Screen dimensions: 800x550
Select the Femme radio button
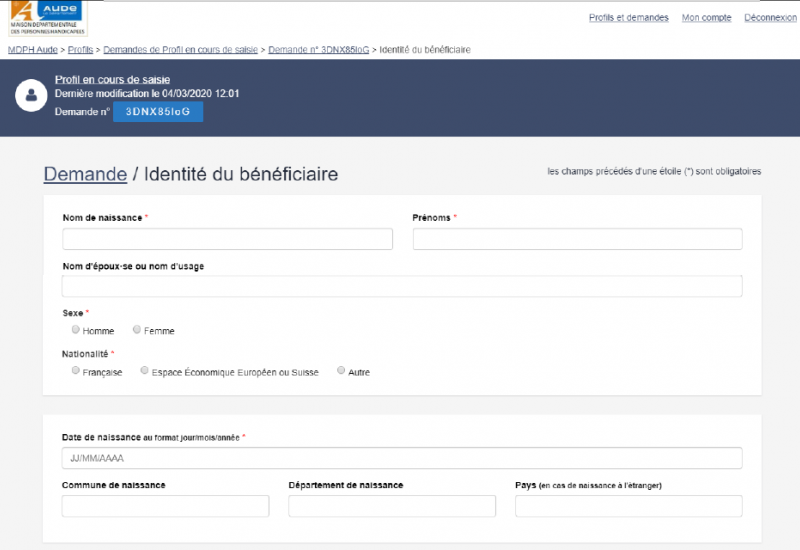click(x=137, y=330)
